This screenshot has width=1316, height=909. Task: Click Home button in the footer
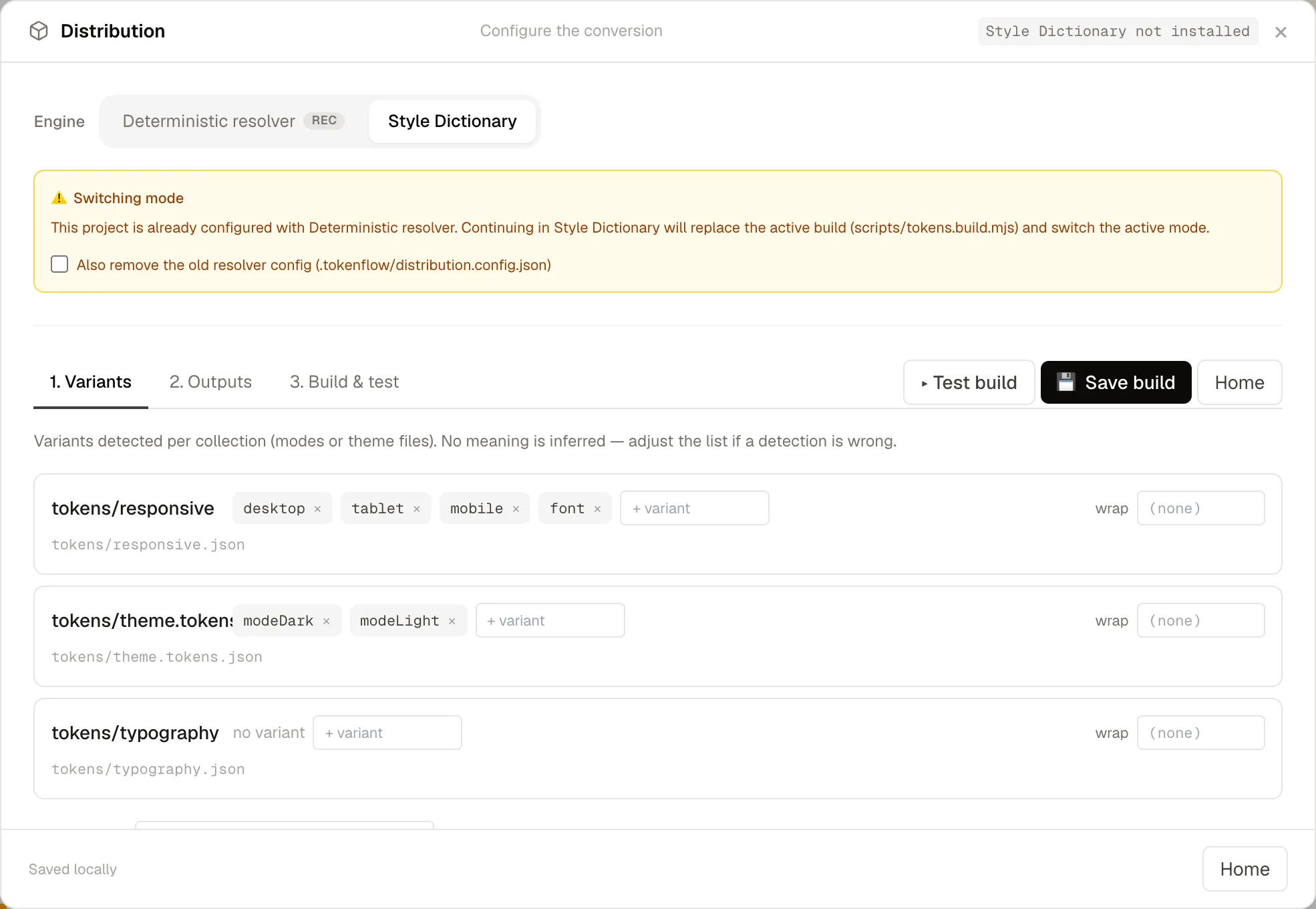point(1245,869)
